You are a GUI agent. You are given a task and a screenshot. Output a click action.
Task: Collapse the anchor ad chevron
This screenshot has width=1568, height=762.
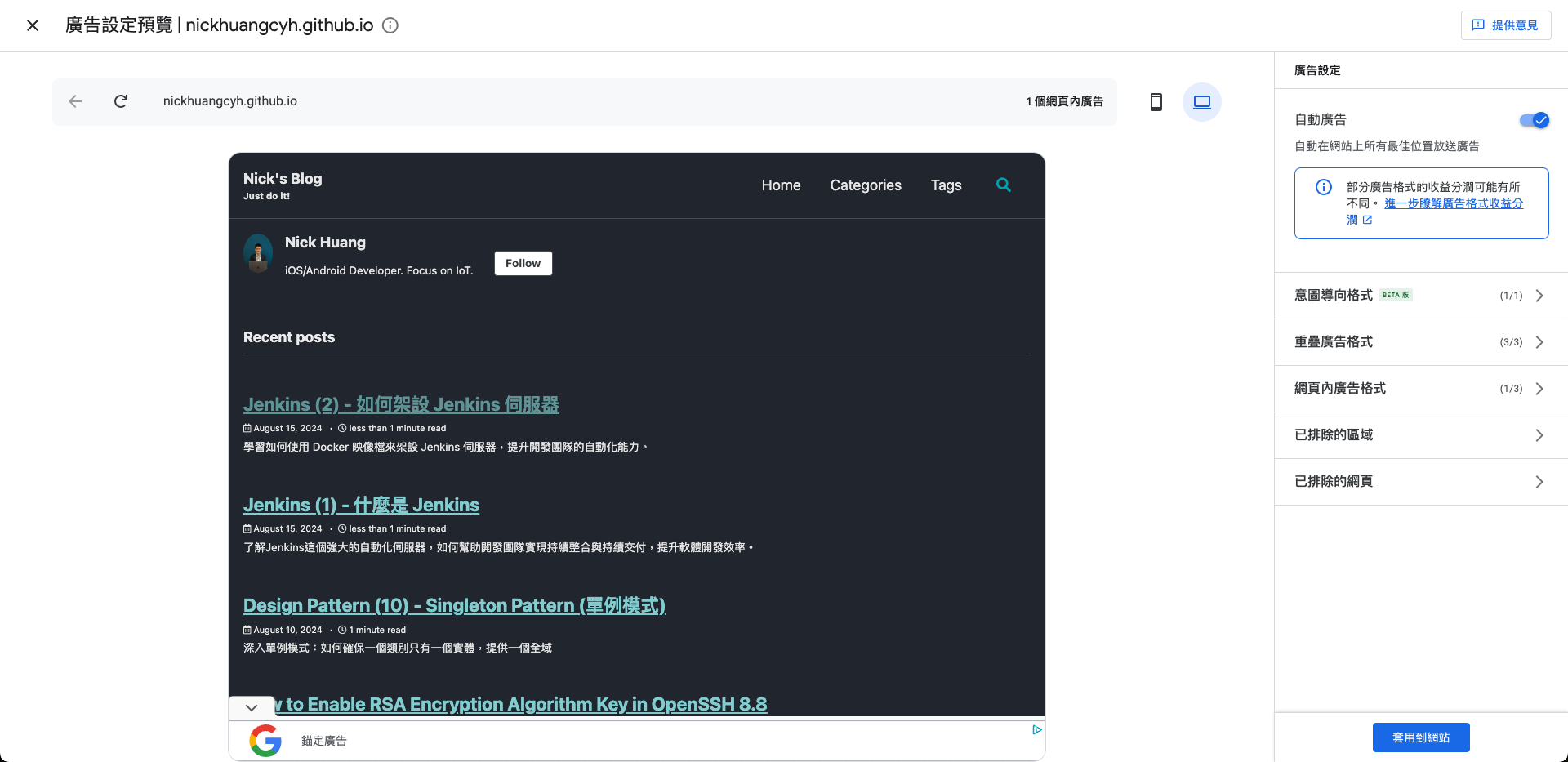252,707
